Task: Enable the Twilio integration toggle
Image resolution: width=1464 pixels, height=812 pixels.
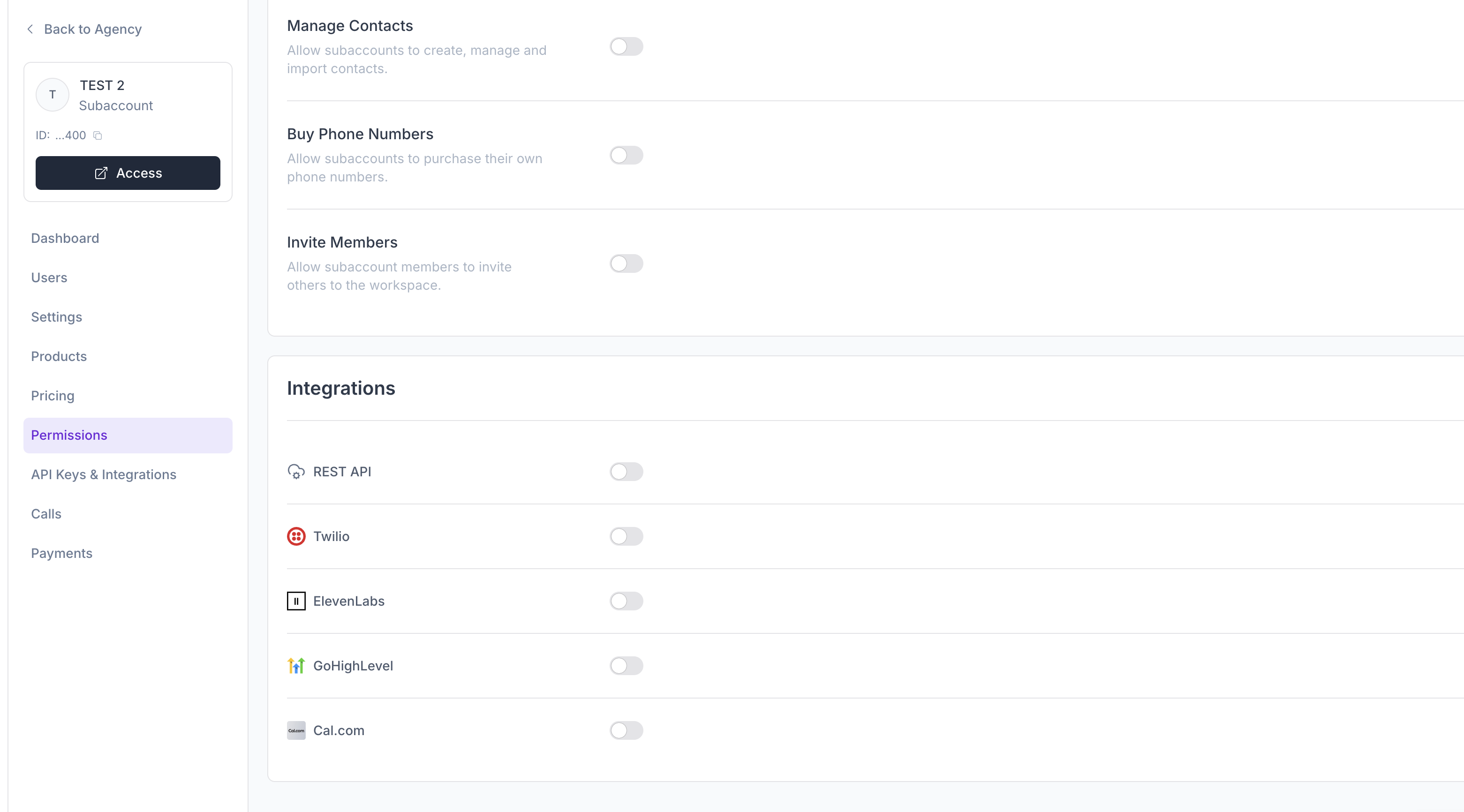Action: pyautogui.click(x=626, y=536)
